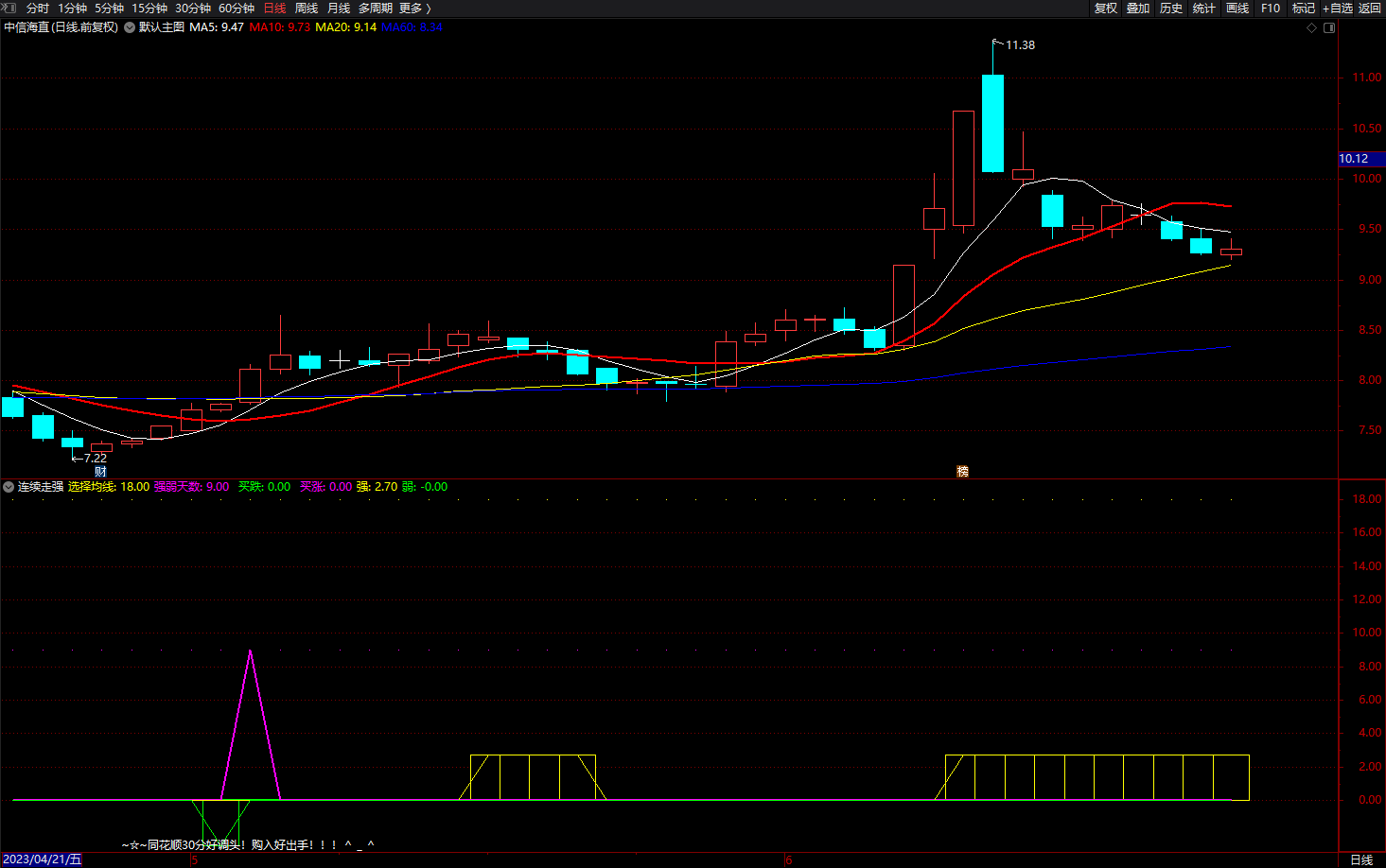Click the collapse panel icon at top-left corner
This screenshot has height=868, width=1386.
[x=9, y=8]
